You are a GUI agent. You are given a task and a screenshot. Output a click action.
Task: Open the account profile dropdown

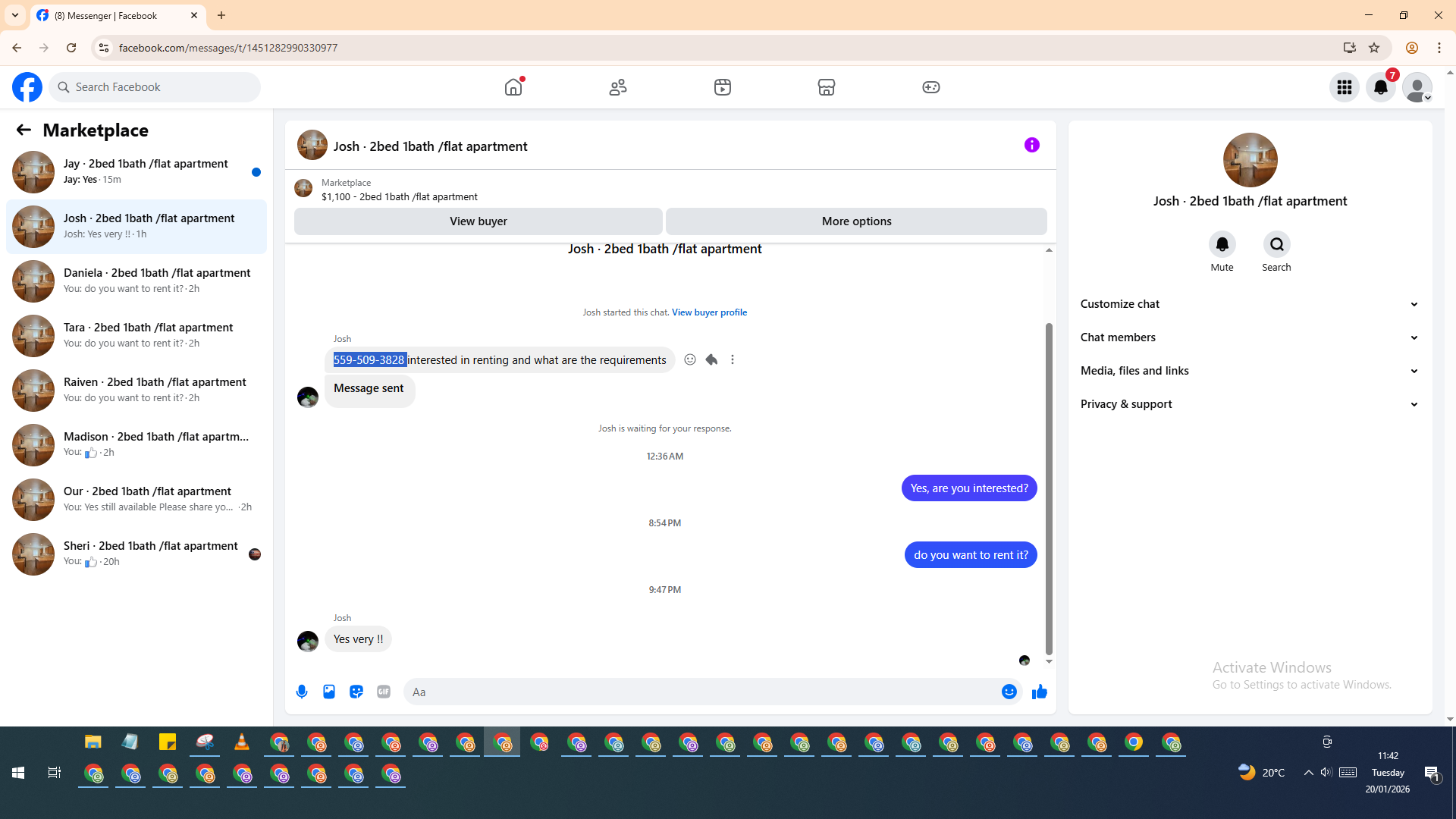[1417, 87]
